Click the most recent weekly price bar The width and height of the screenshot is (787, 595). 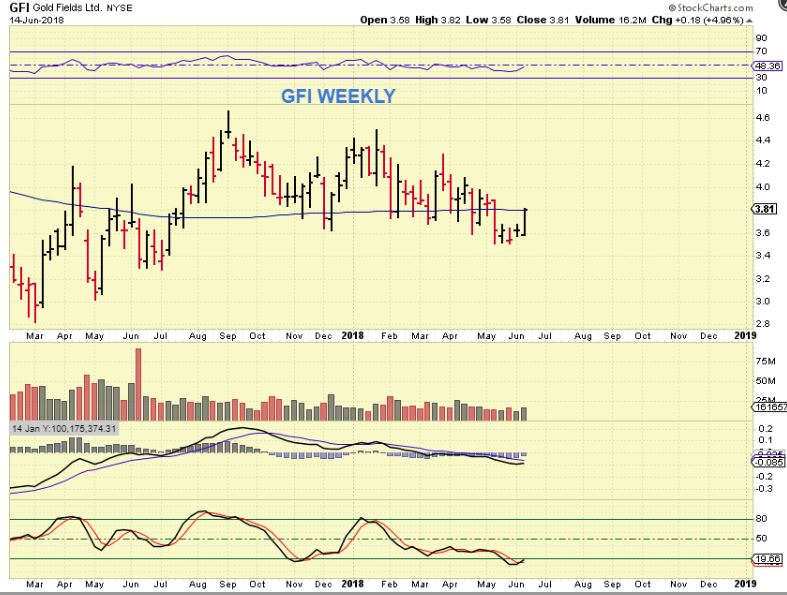(525, 221)
